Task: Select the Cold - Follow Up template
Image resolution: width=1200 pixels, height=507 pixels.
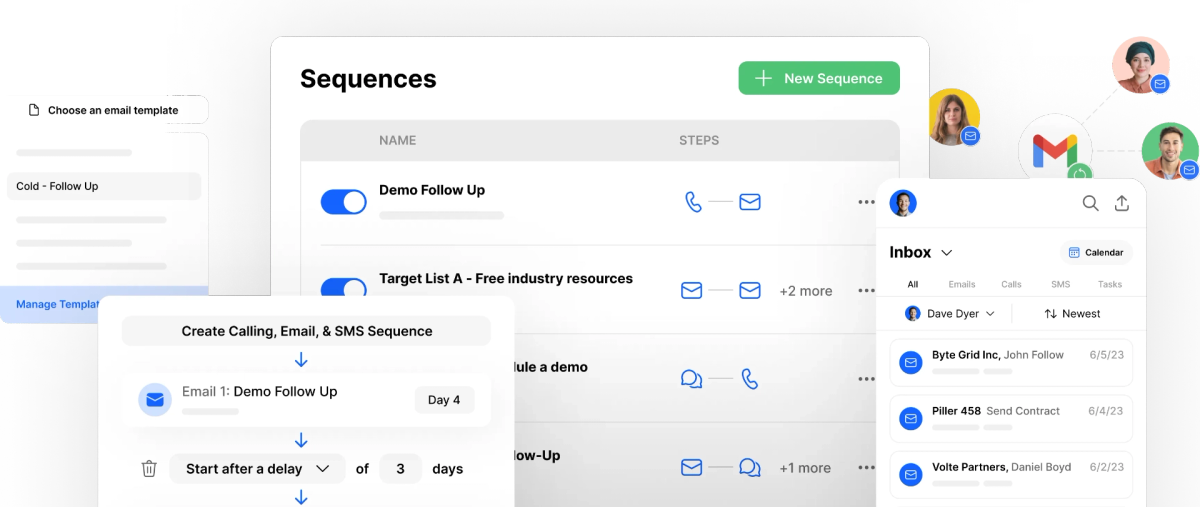Action: (x=104, y=186)
